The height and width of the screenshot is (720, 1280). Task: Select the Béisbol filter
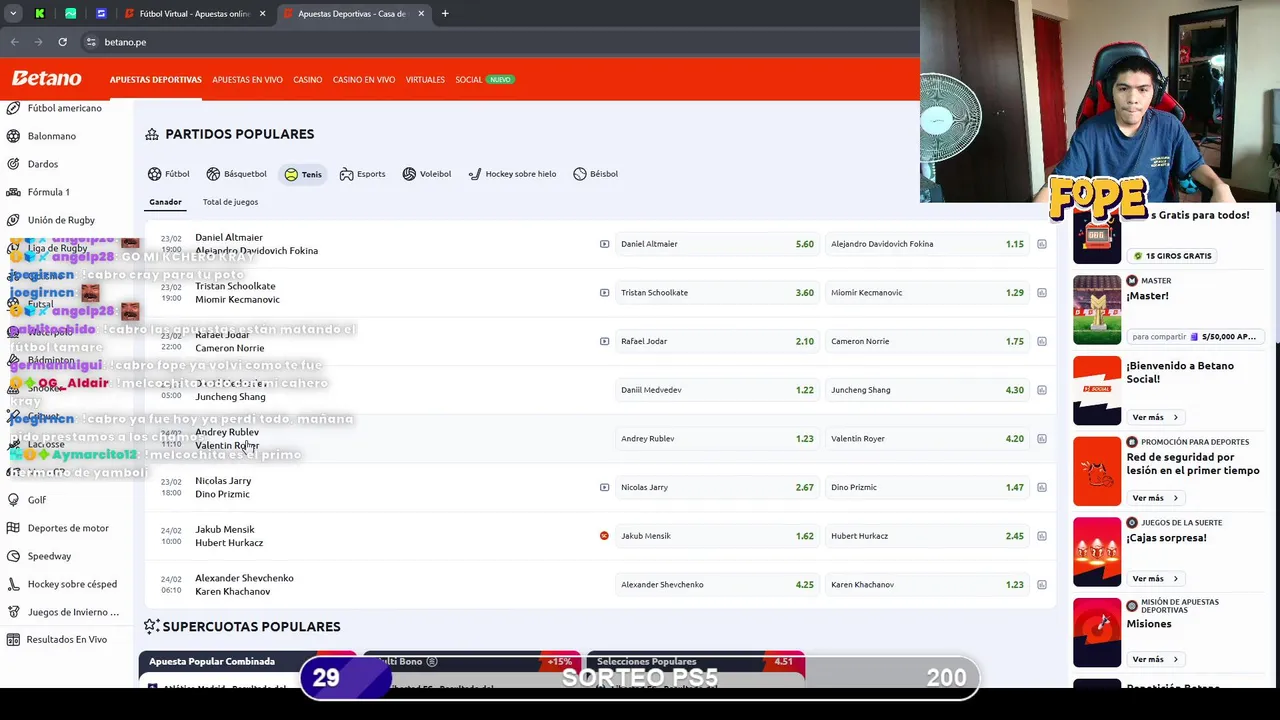click(x=595, y=174)
